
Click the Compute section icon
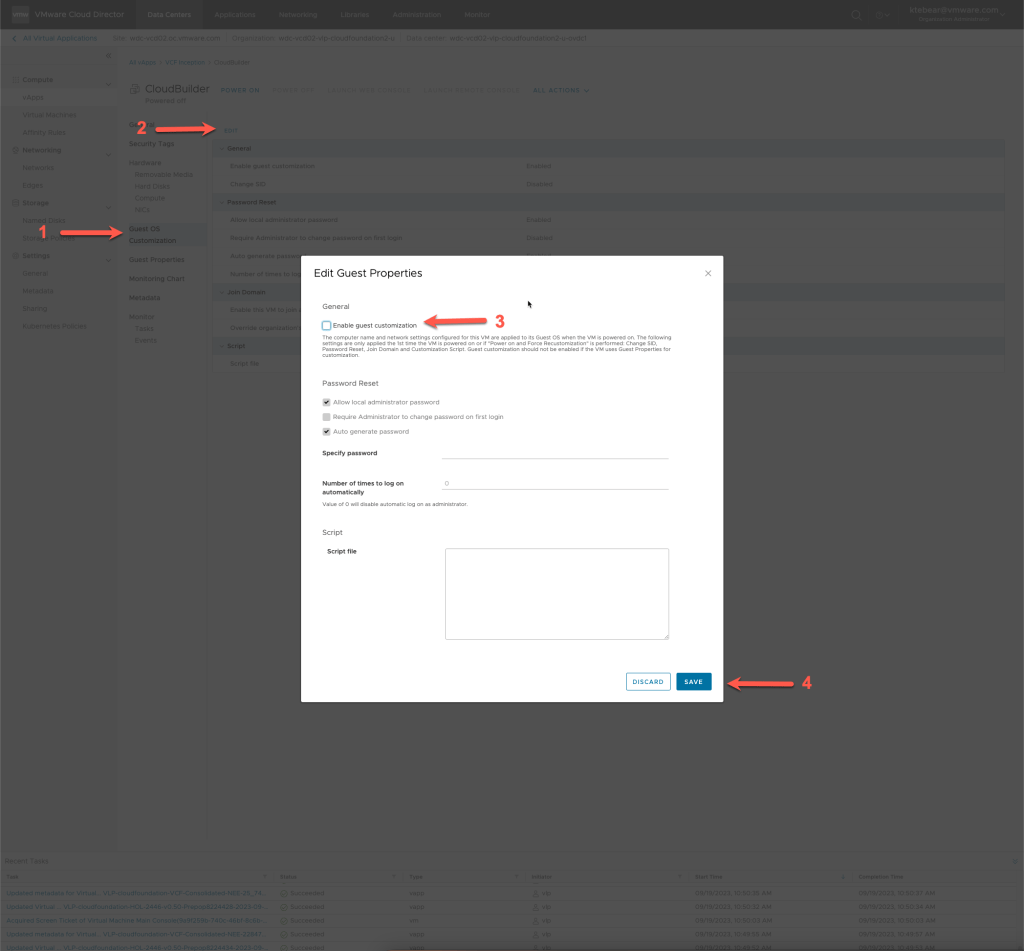point(15,80)
